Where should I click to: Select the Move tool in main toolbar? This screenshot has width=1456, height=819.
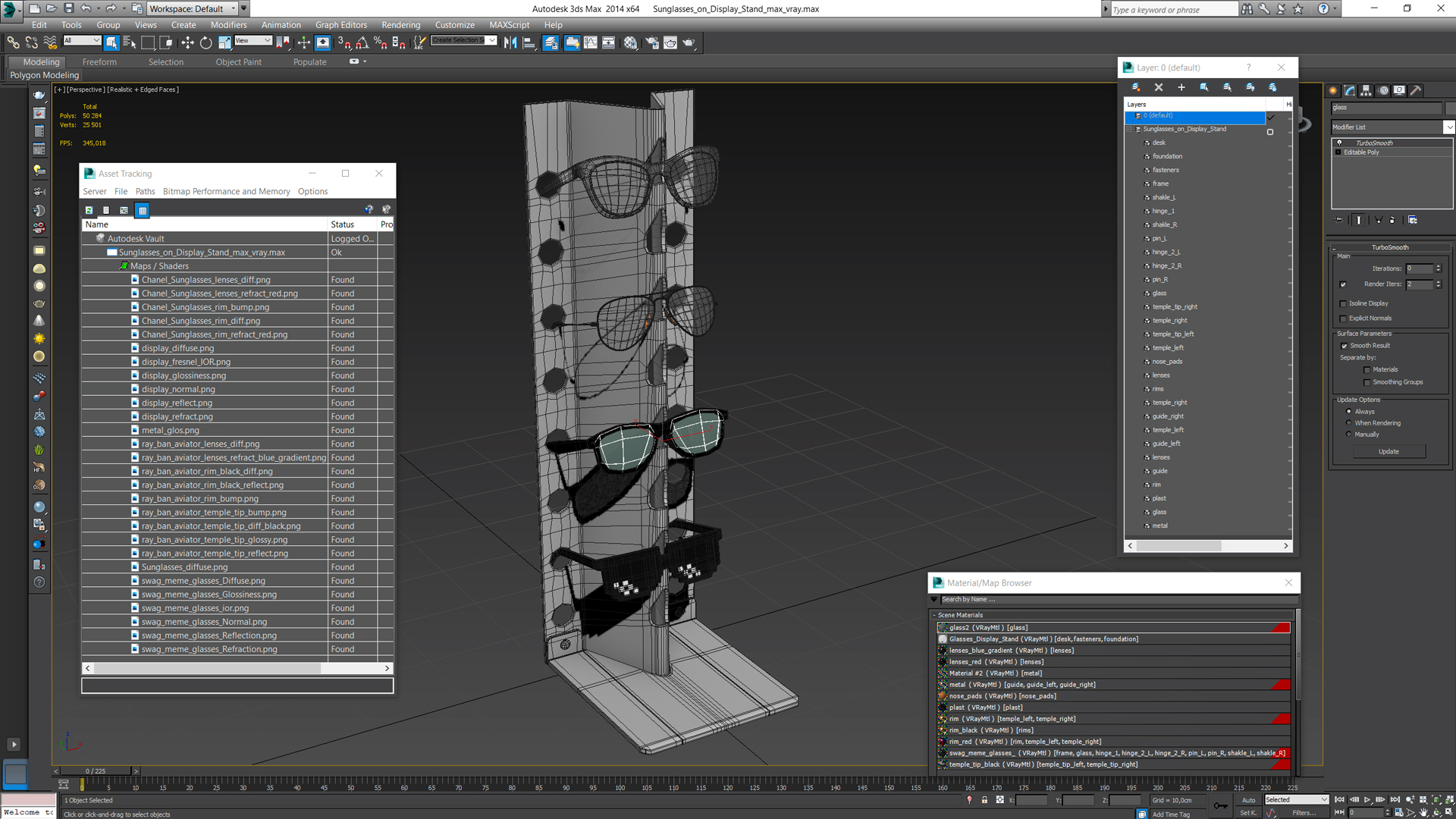[x=187, y=43]
